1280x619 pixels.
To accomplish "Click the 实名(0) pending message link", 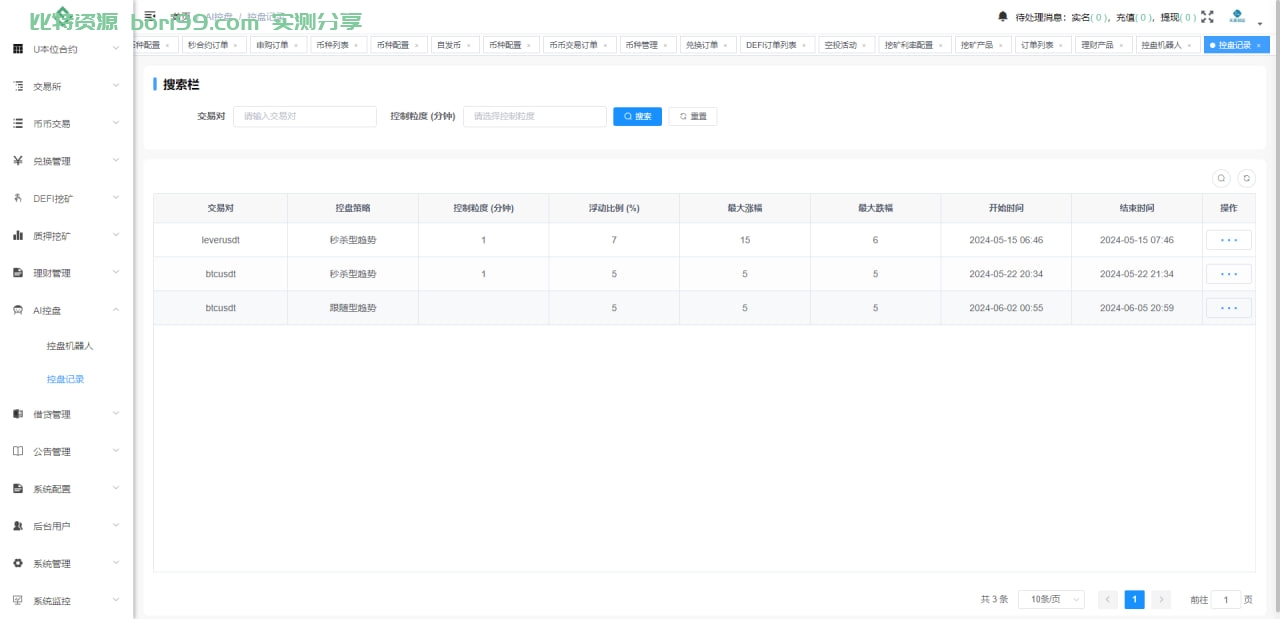I will click(x=1091, y=17).
